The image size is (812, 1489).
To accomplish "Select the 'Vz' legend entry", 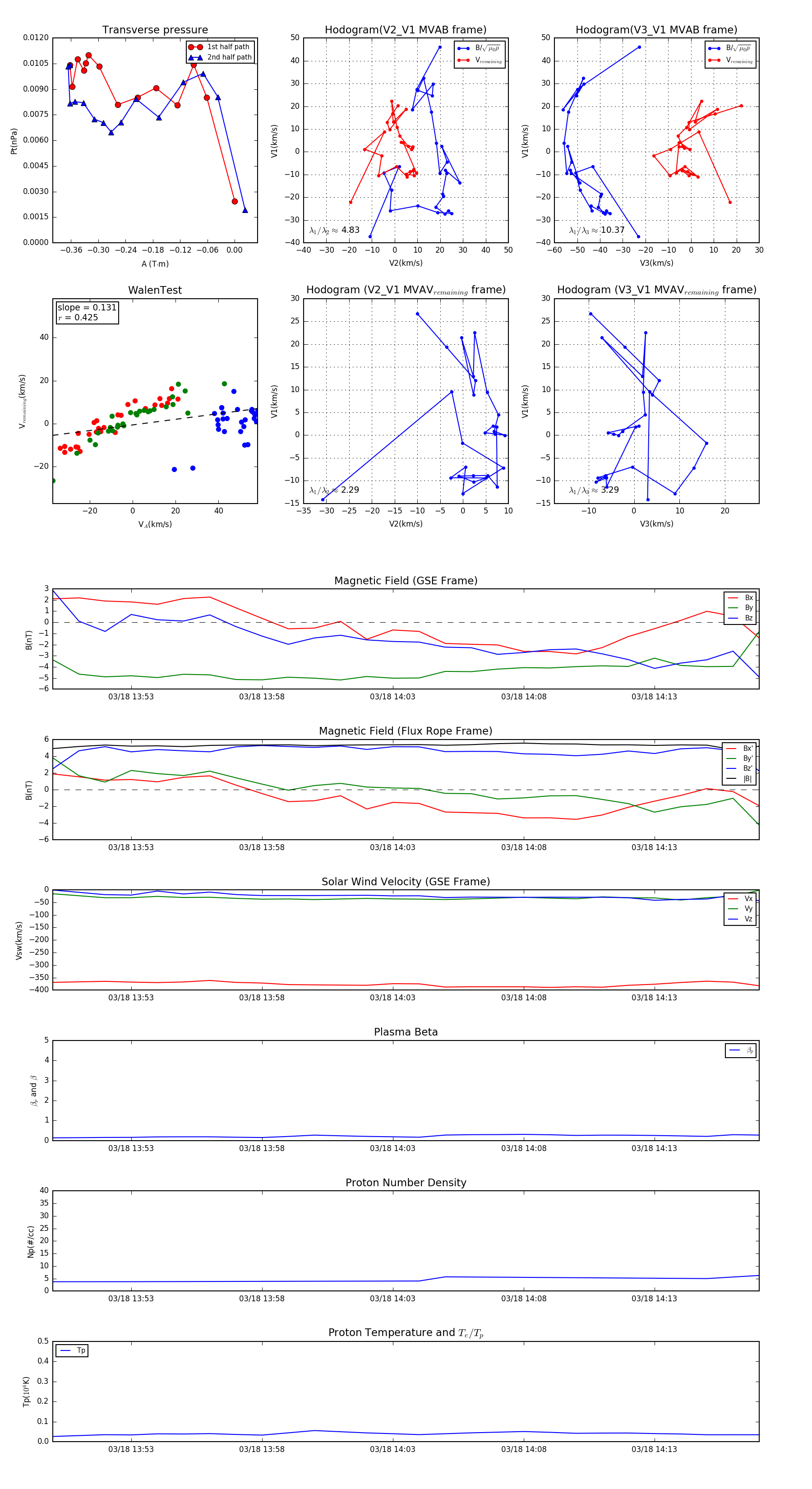I will tap(740, 919).
